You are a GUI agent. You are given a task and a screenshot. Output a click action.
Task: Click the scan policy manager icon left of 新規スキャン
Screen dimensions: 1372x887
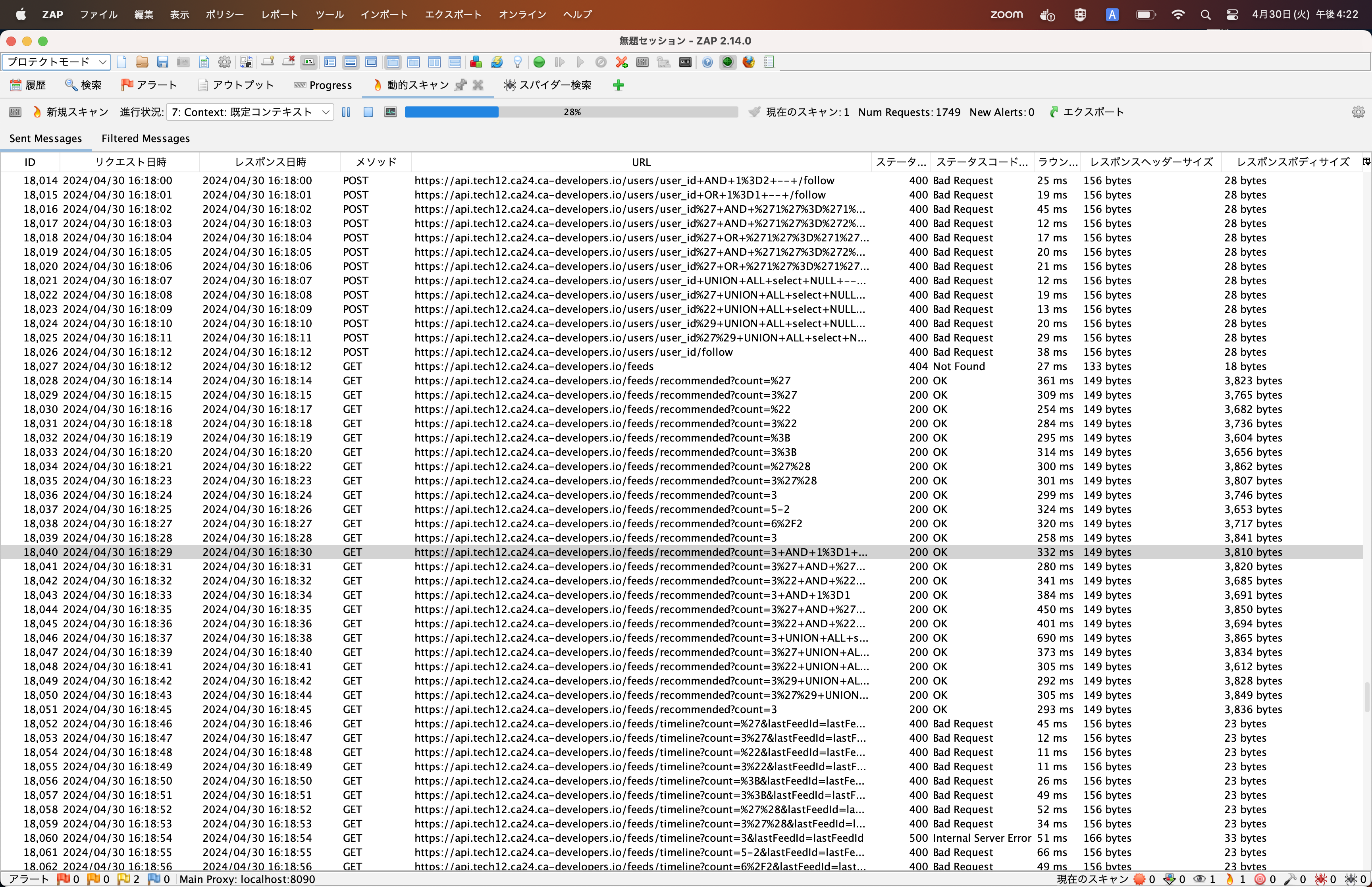[15, 112]
